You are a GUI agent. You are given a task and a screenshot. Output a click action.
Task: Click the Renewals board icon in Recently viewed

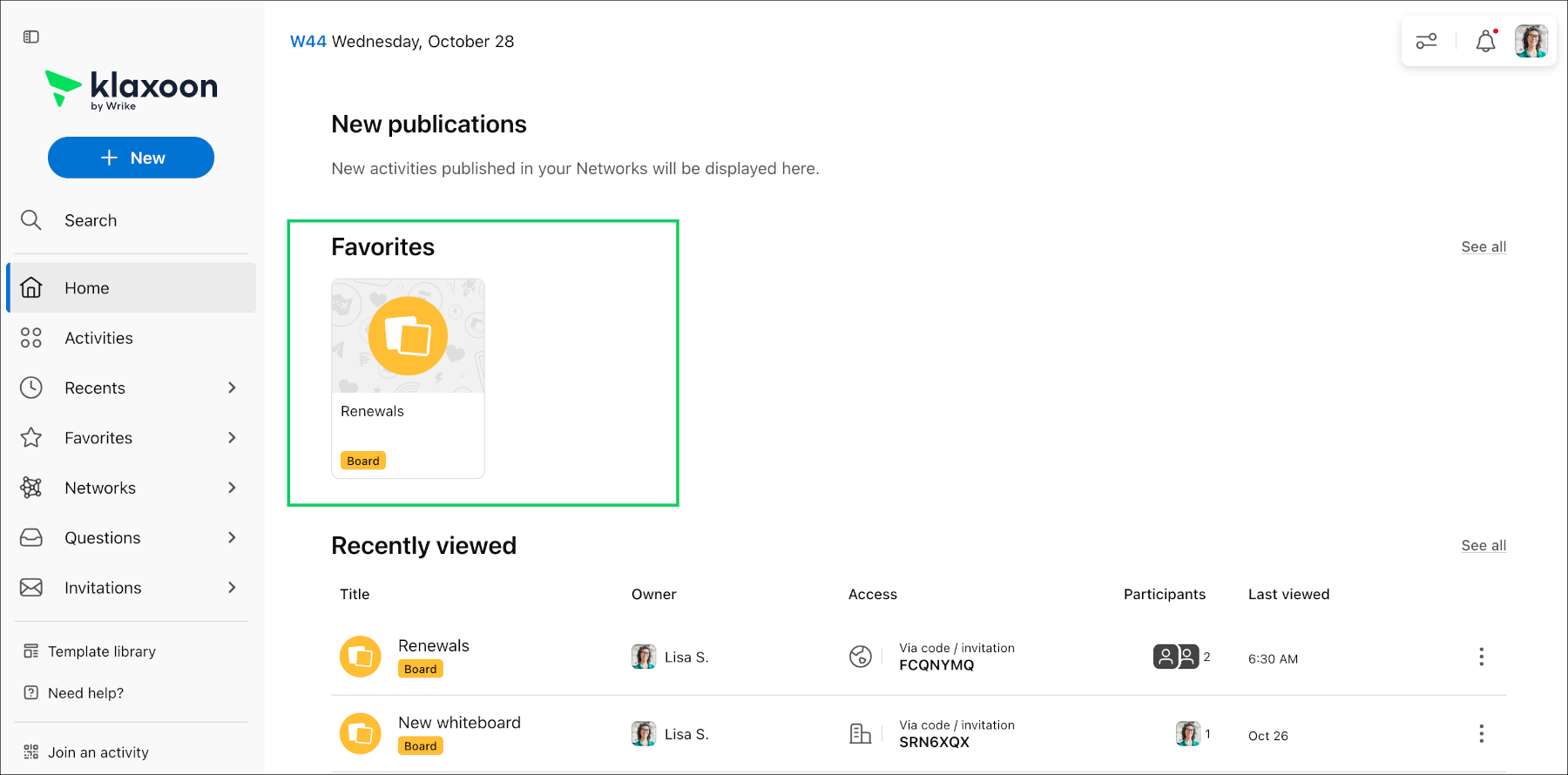pos(361,657)
